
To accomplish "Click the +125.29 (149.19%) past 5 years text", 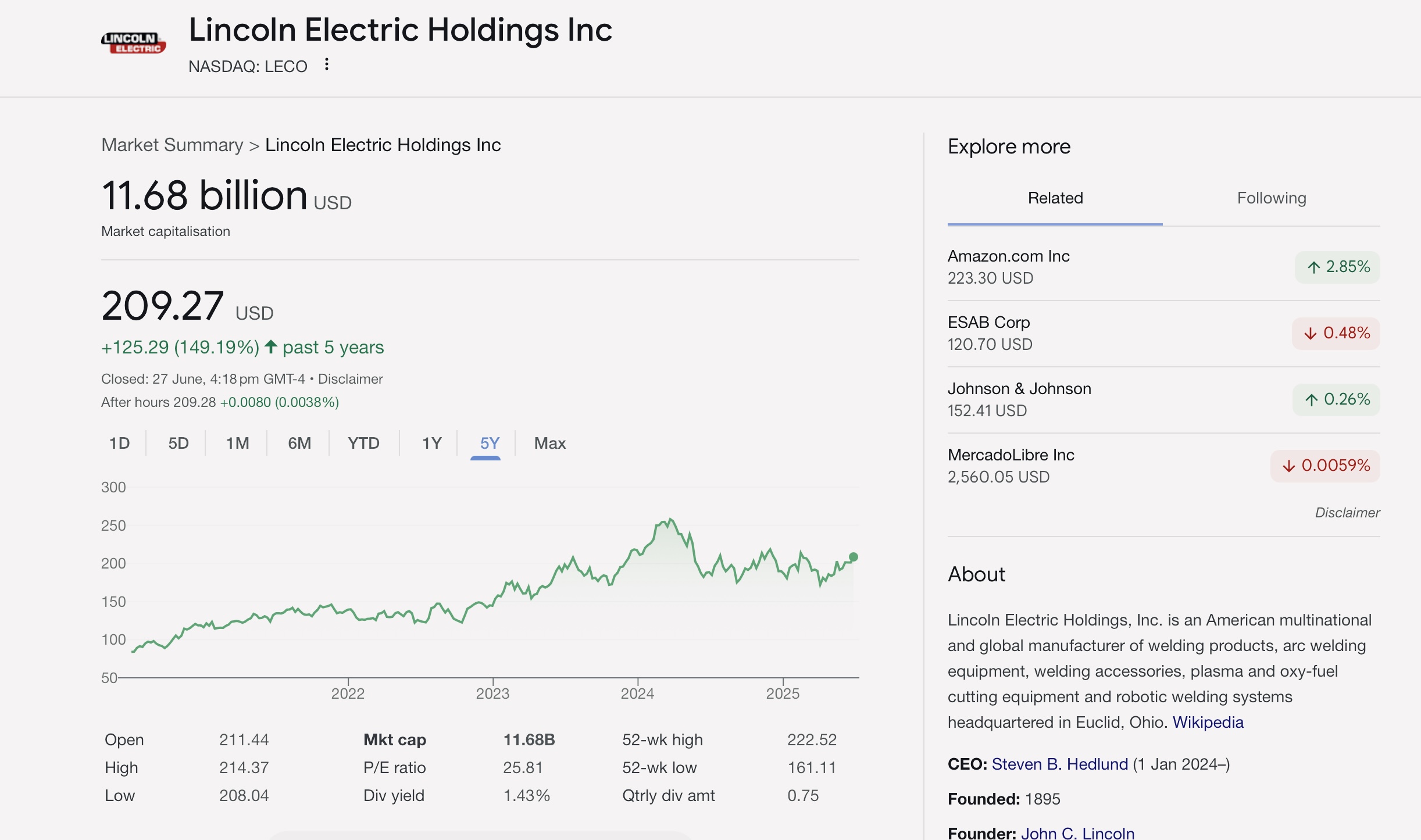I will (242, 348).
